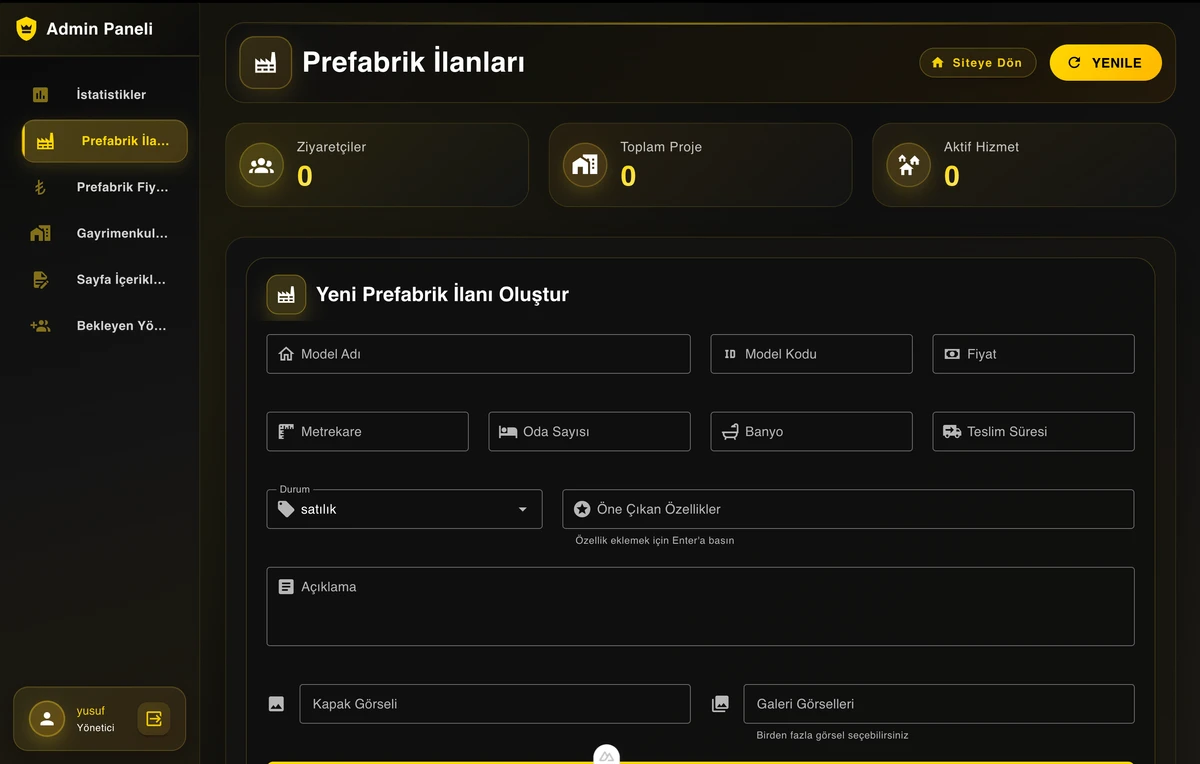Image resolution: width=1200 pixels, height=764 pixels.
Task: Click the Siteye Dön button
Action: pos(977,63)
